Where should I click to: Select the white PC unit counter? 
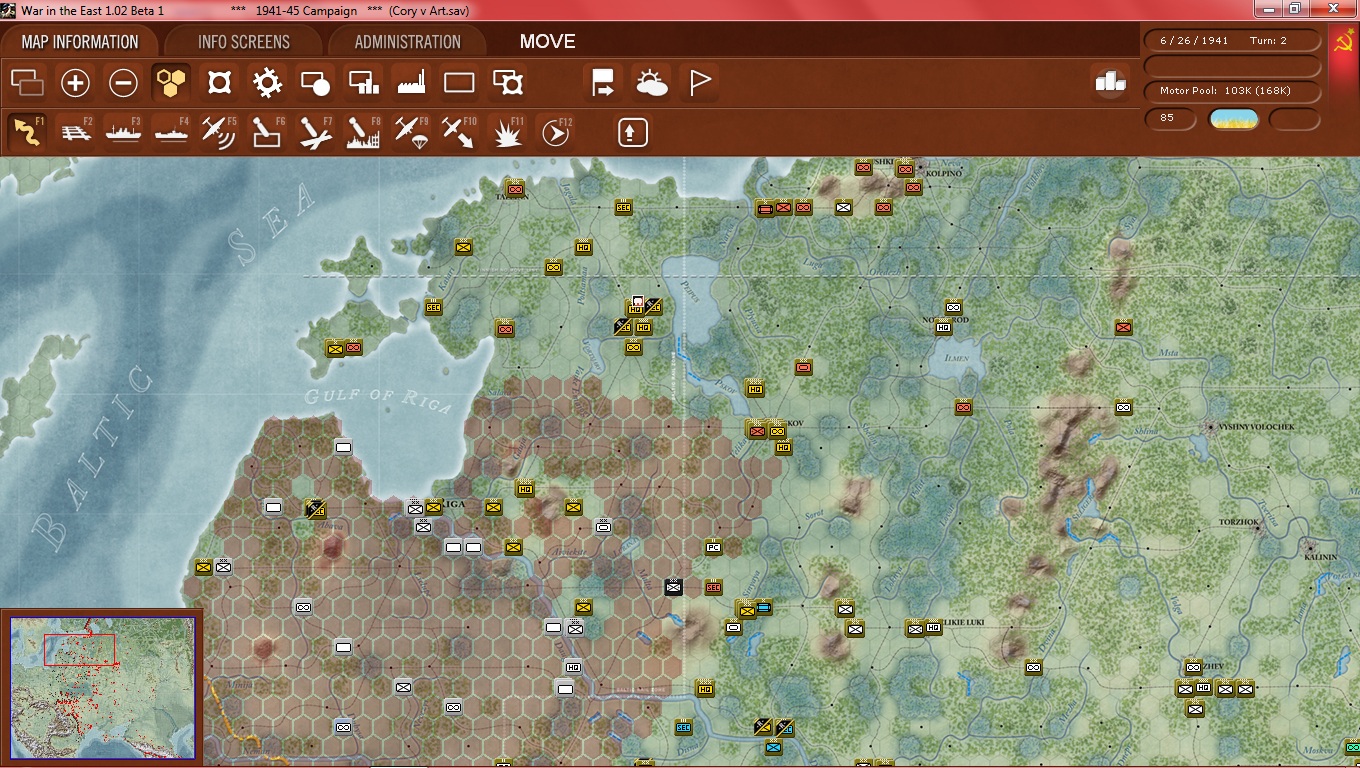(x=713, y=547)
